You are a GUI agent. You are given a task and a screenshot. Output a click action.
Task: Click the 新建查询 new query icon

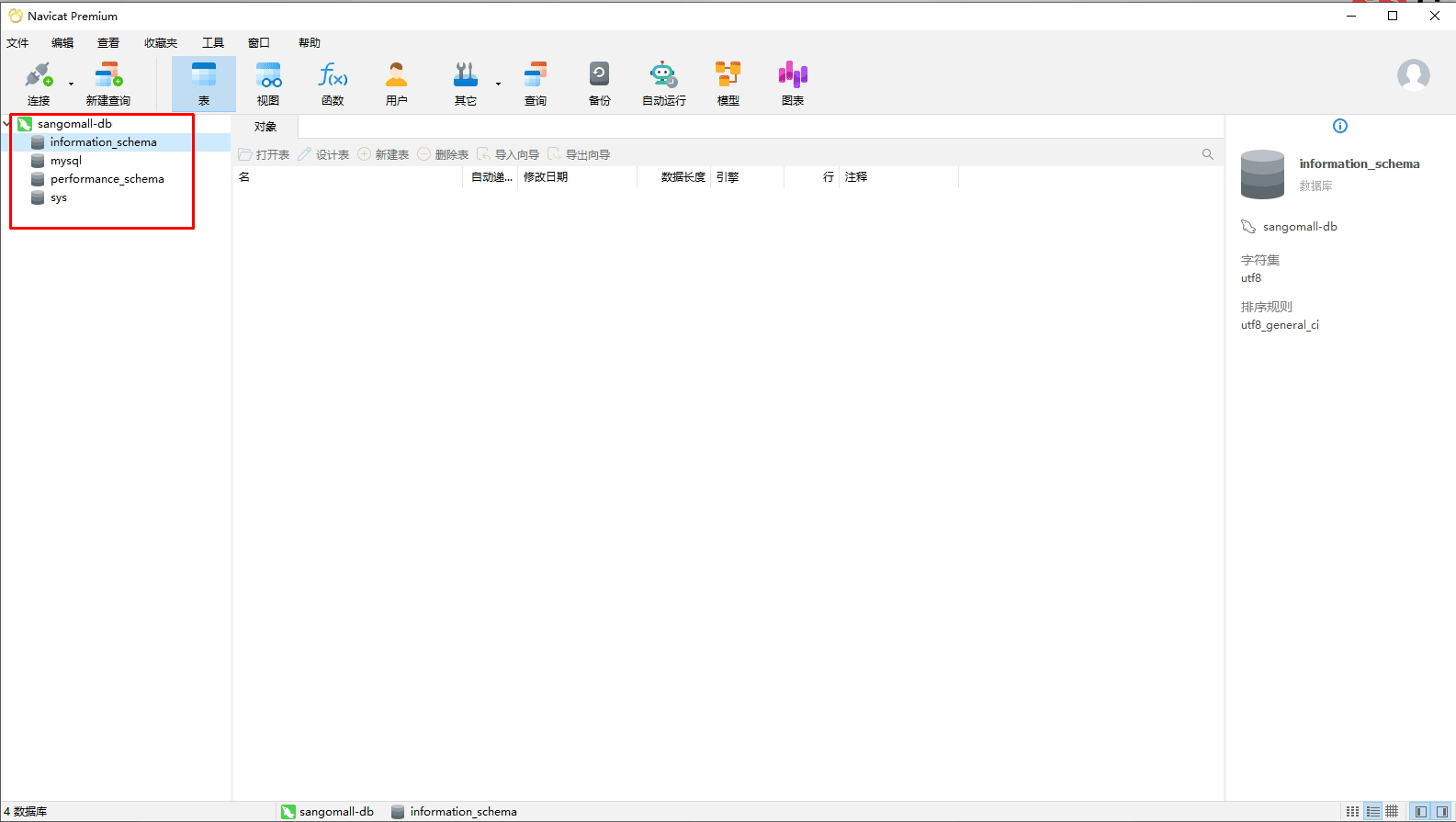[x=108, y=84]
